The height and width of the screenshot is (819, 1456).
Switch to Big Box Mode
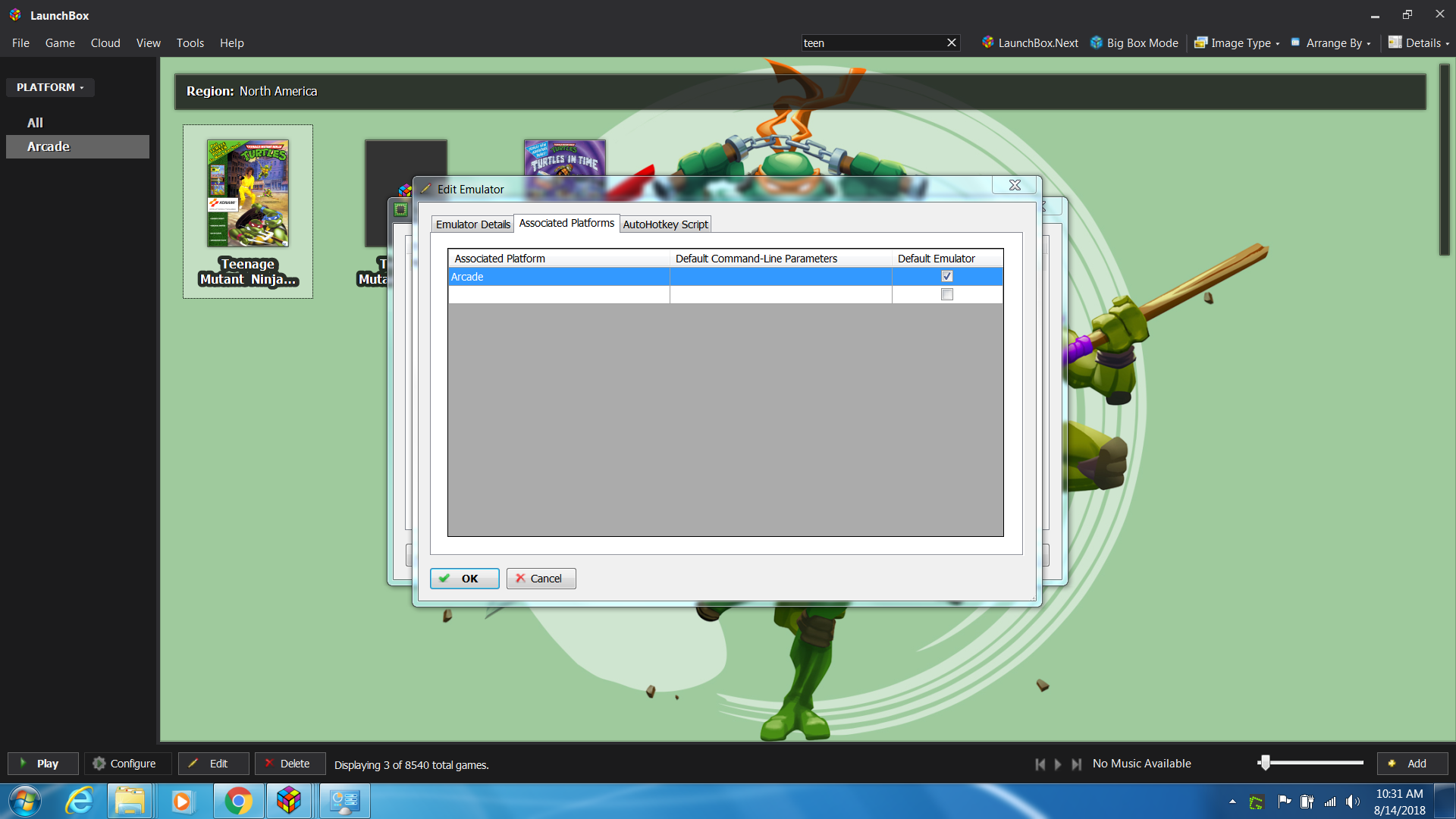point(1134,43)
